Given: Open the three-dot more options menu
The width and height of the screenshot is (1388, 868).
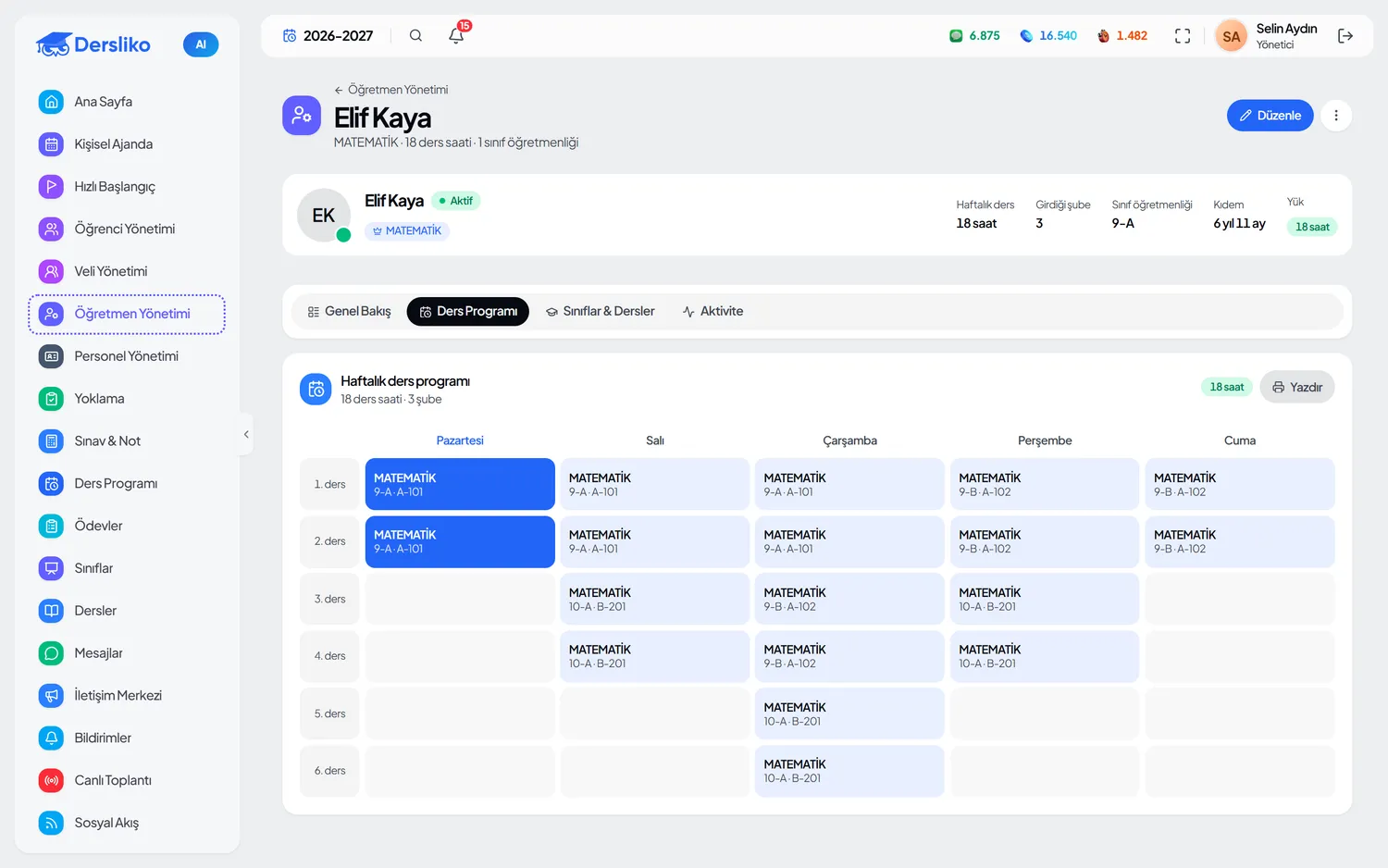Looking at the screenshot, I should 1336,116.
